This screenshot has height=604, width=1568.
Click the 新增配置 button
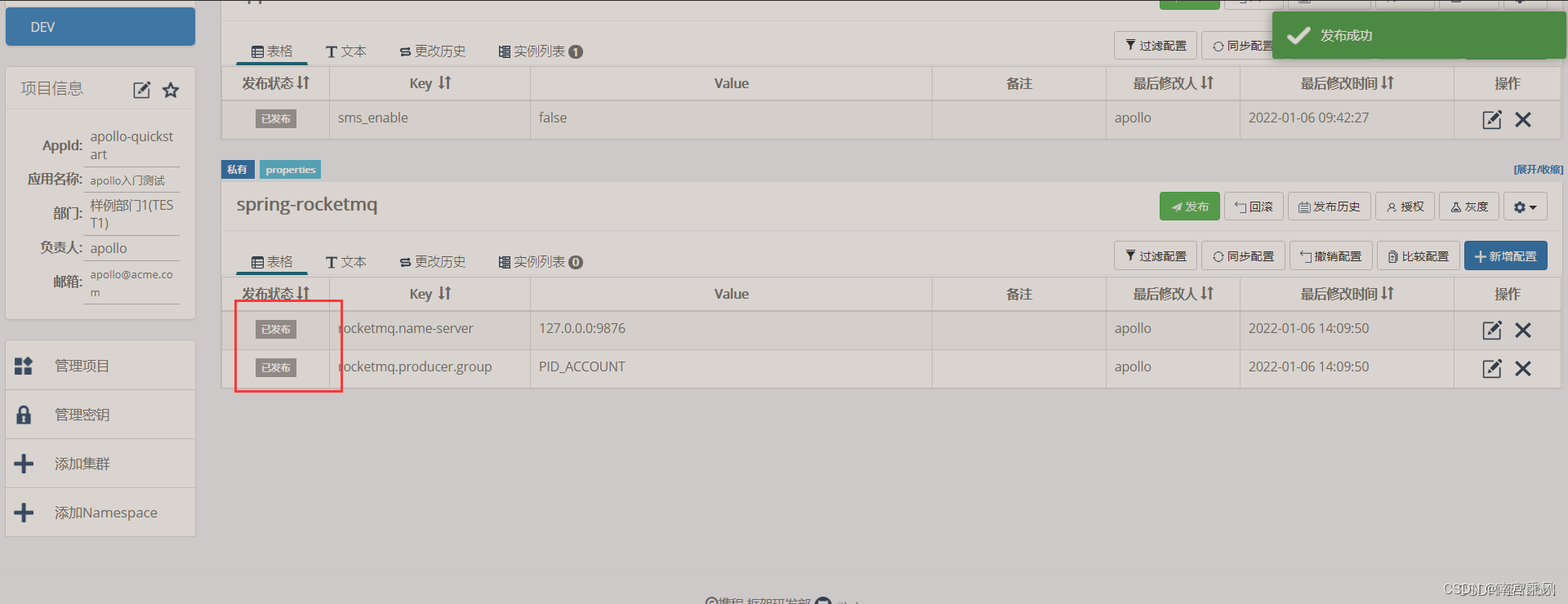point(1506,255)
